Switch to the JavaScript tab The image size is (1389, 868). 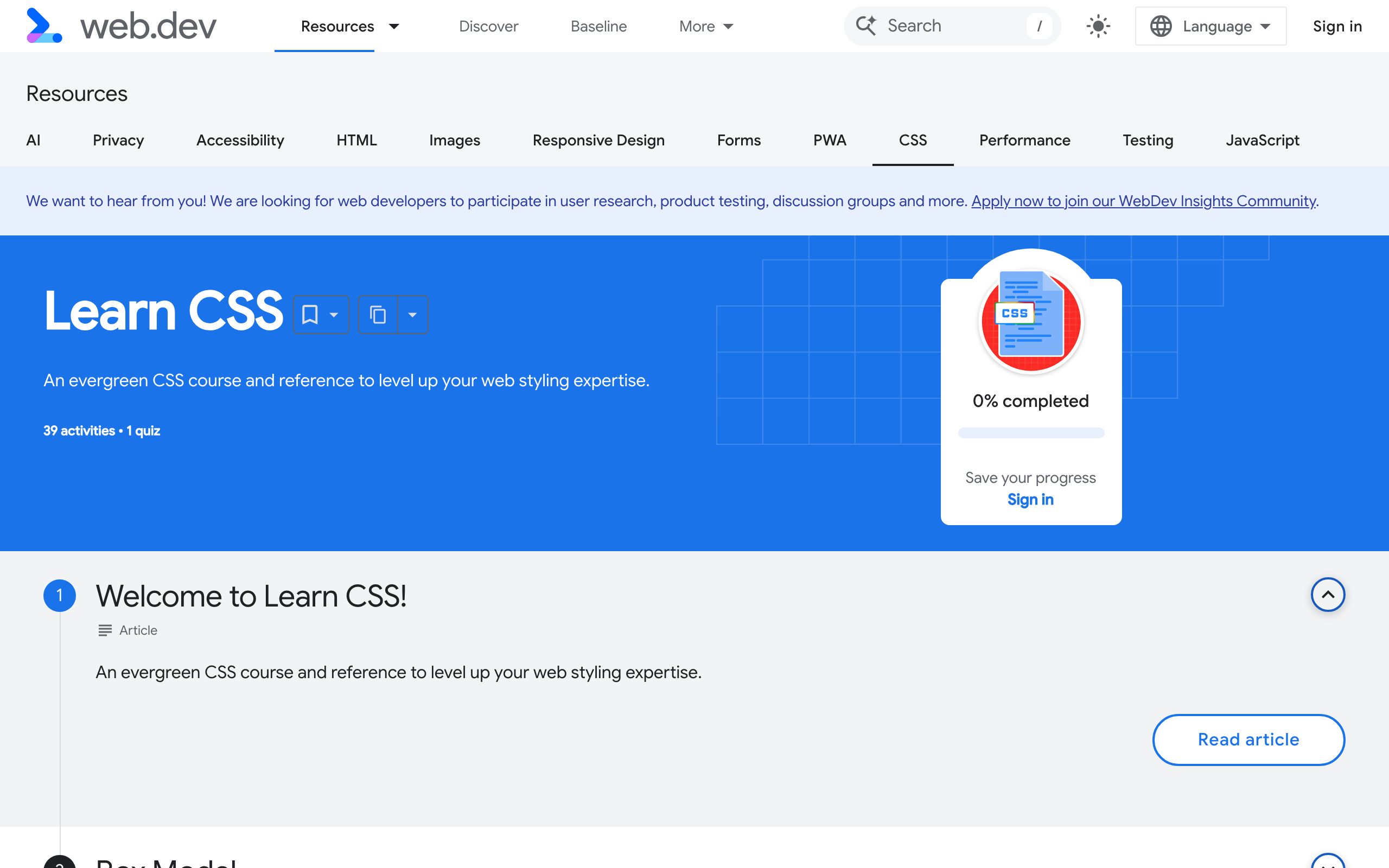[1262, 140]
